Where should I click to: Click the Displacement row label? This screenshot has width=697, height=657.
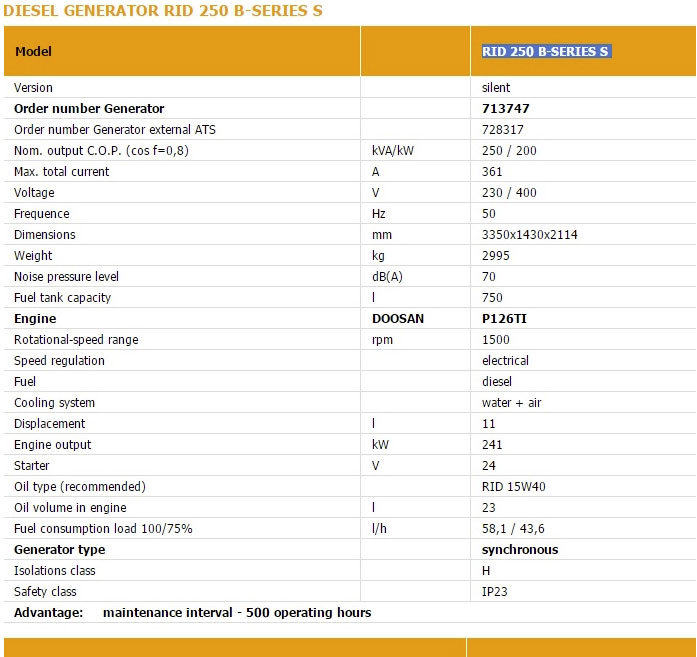[x=49, y=424]
